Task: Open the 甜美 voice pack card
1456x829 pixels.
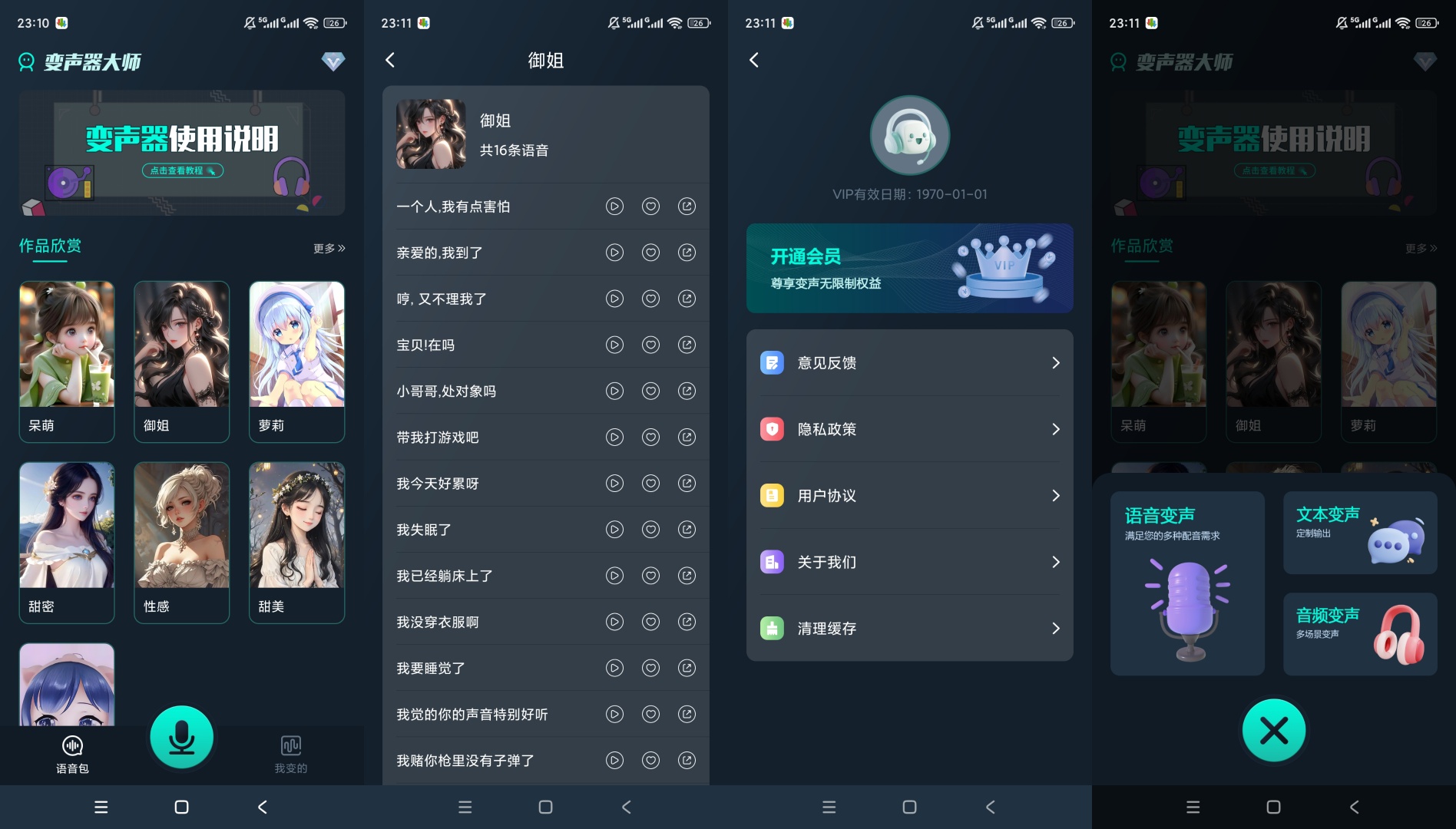Action: pyautogui.click(x=296, y=543)
